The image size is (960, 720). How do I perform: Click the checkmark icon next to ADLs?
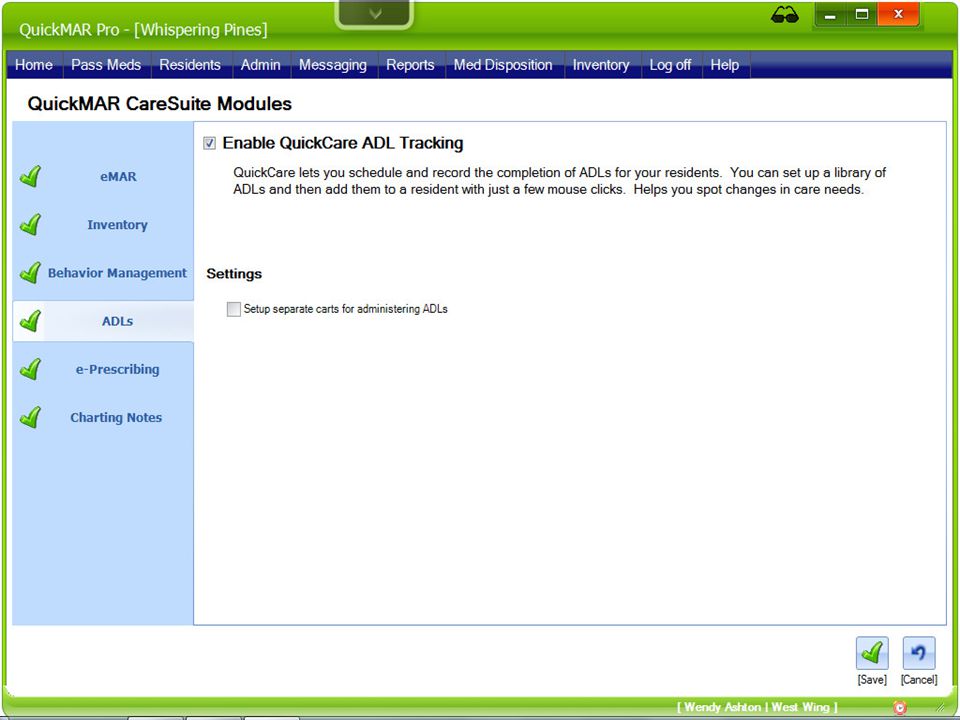click(30, 321)
